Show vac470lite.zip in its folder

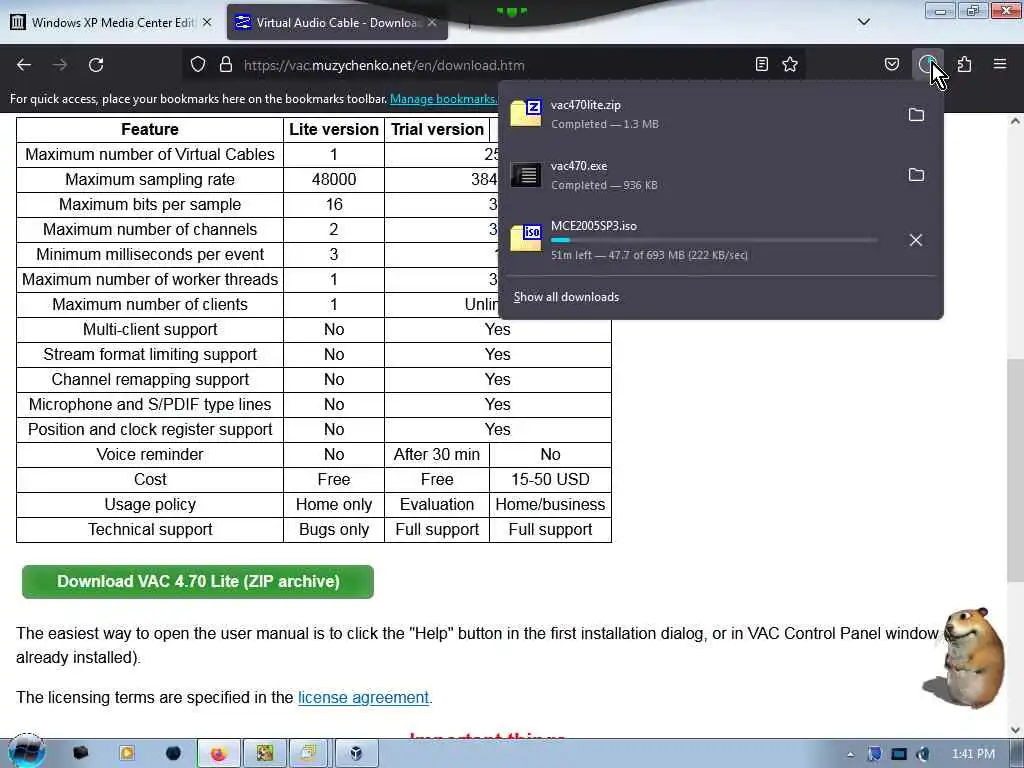[x=916, y=114]
